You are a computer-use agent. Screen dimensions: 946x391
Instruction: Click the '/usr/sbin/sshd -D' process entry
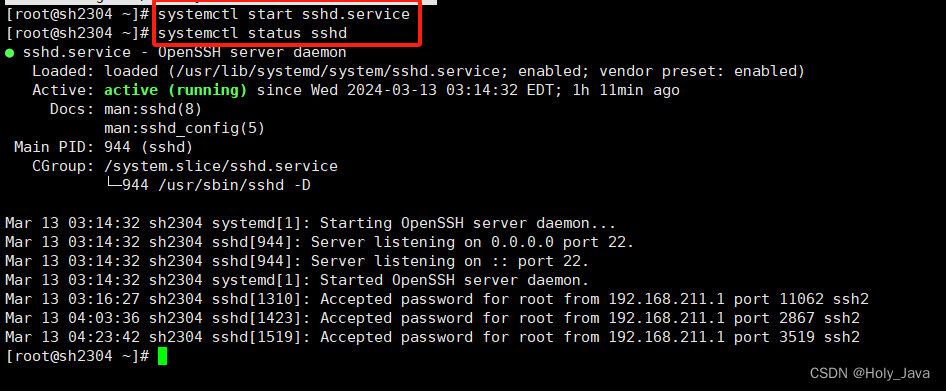[x=234, y=185]
